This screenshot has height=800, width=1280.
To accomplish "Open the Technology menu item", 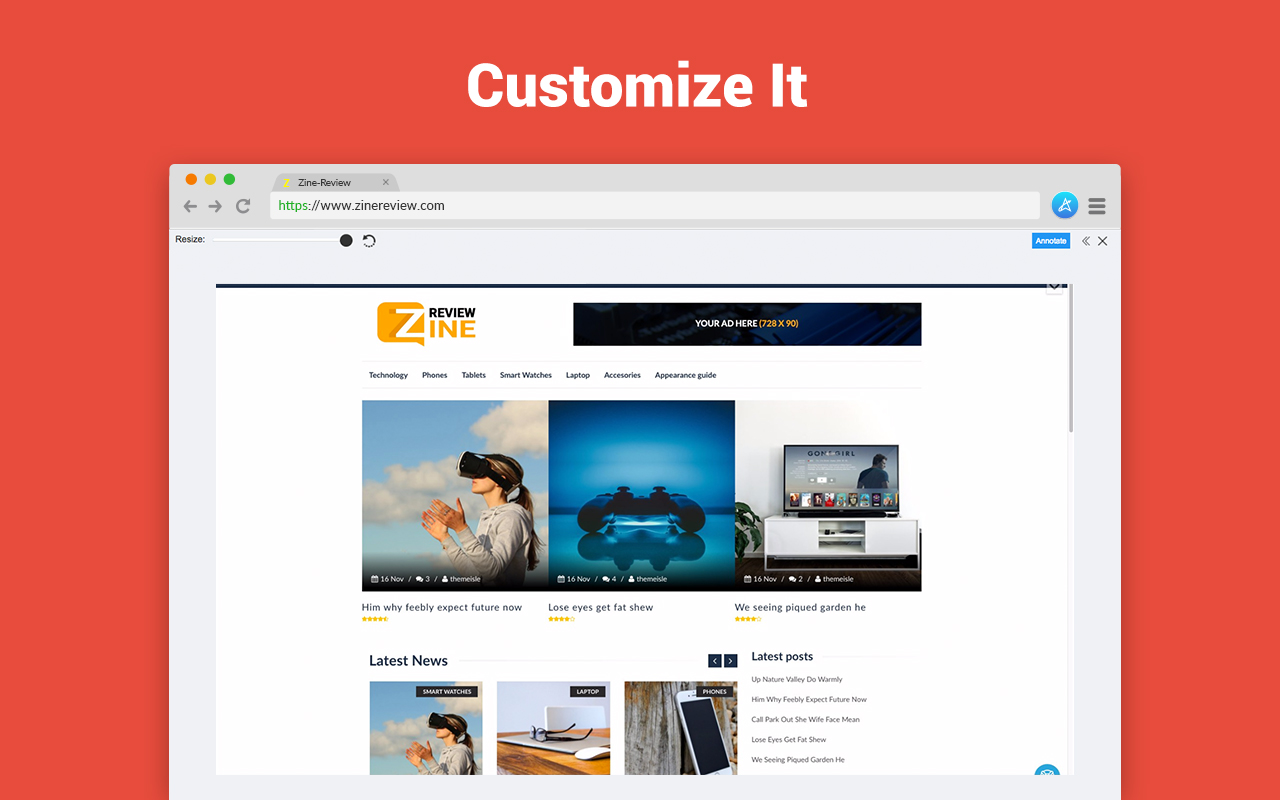I will (x=388, y=374).
